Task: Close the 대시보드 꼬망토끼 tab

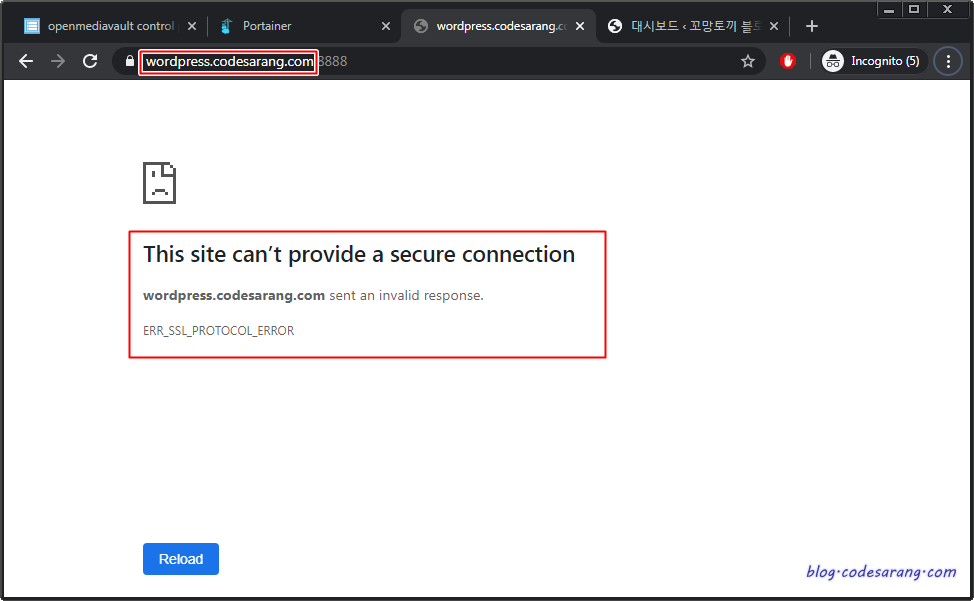Action: click(773, 26)
